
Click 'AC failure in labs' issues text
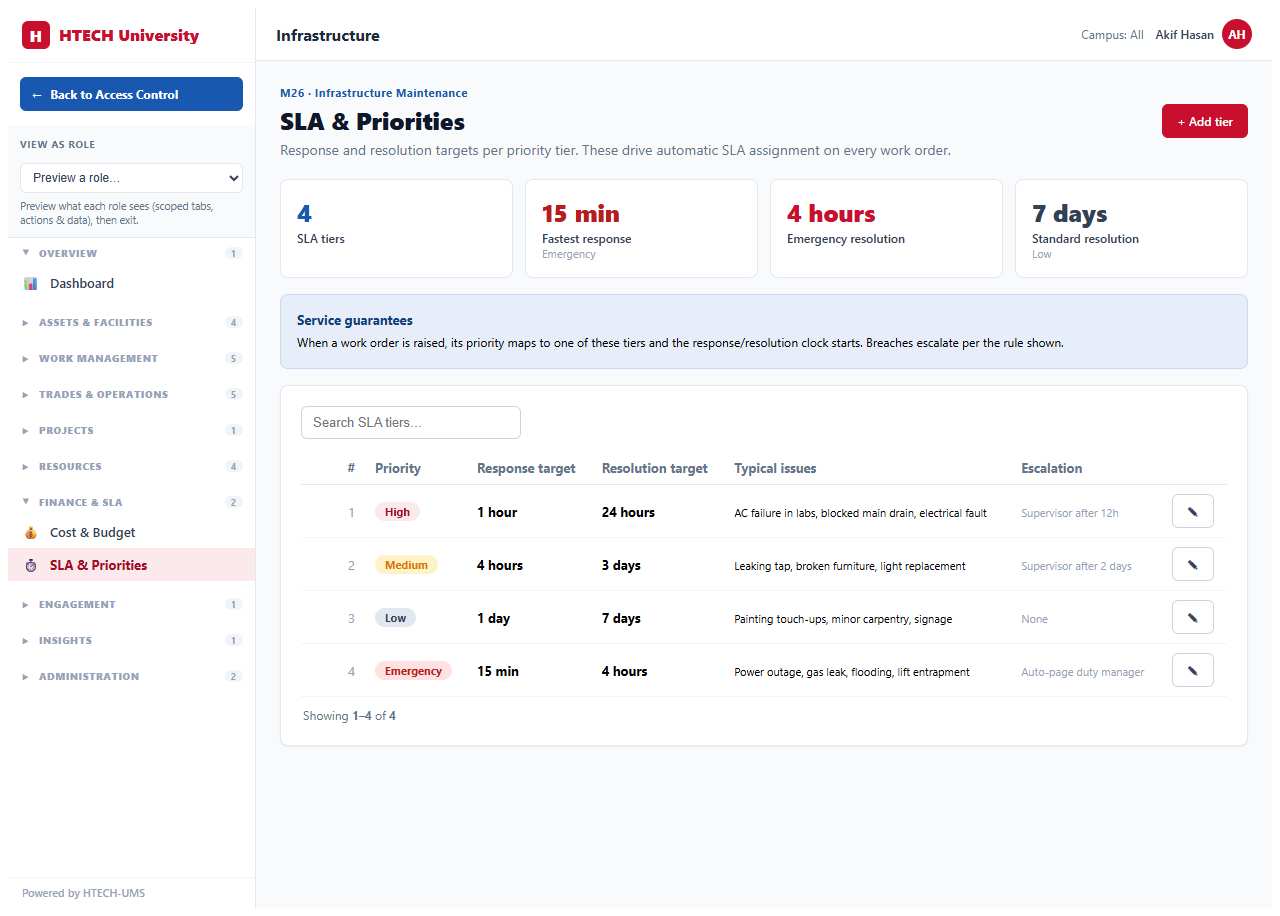[x=860, y=513]
